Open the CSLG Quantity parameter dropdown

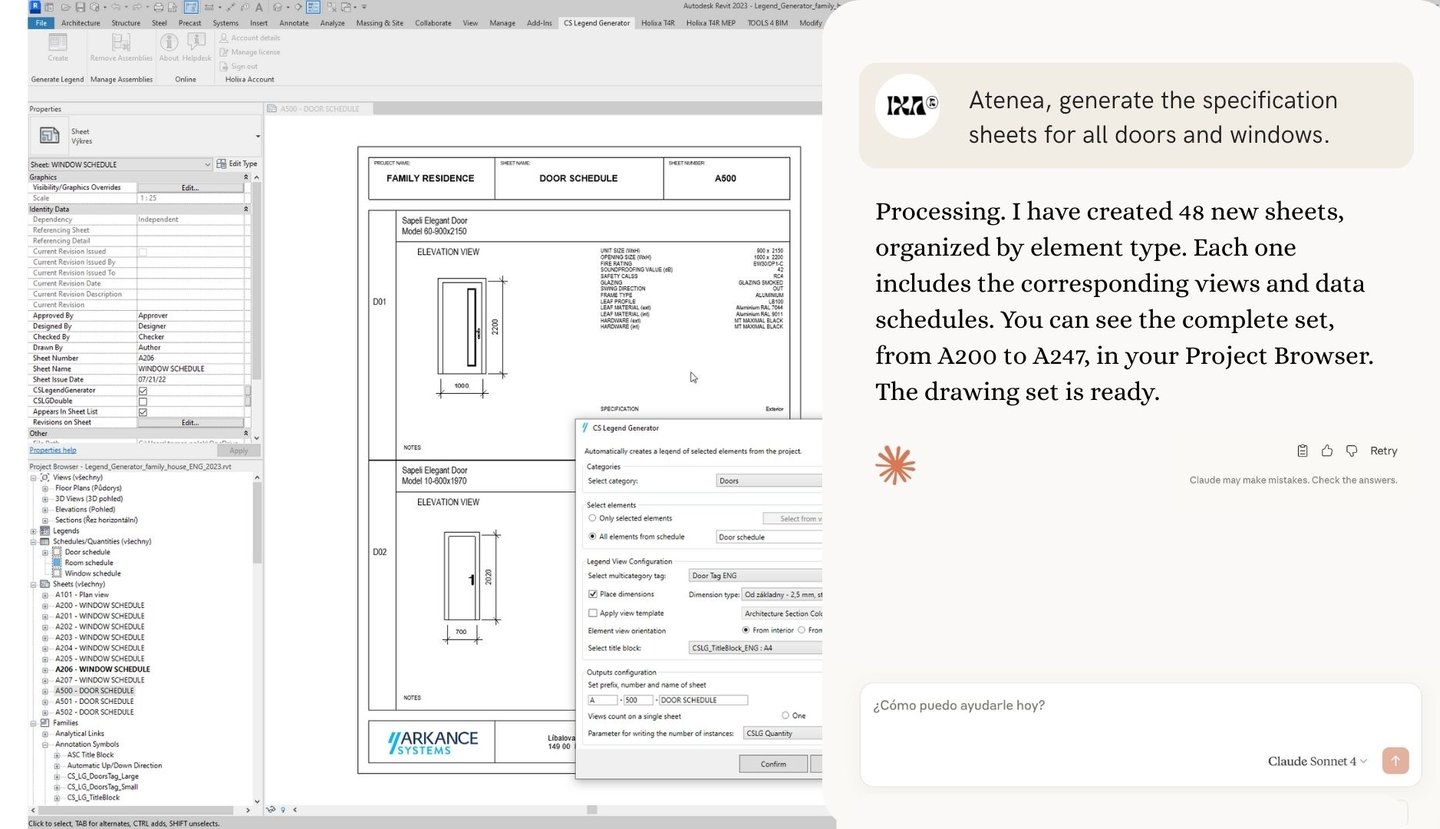(x=782, y=733)
